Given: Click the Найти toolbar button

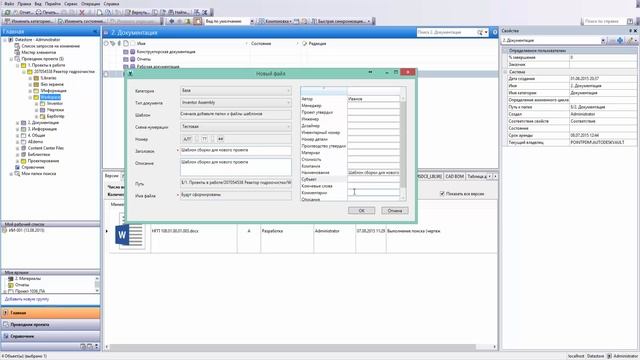Looking at the screenshot, I should 178,12.
